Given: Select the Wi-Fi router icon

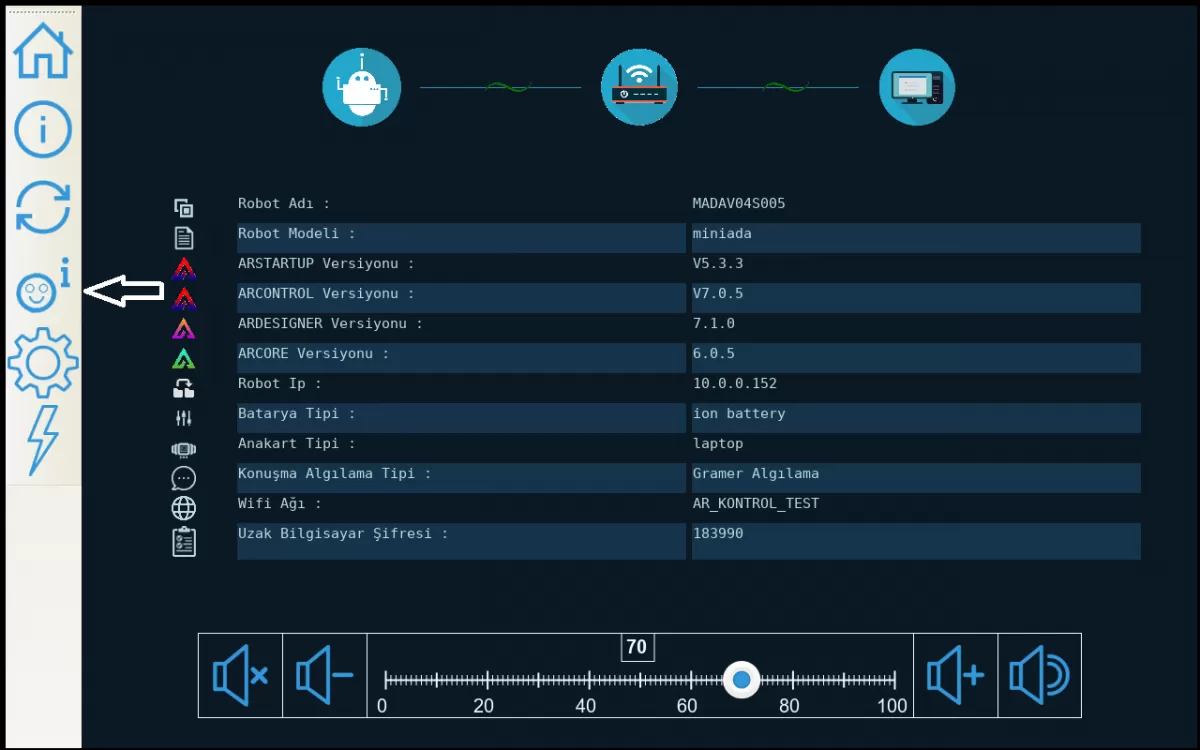Looking at the screenshot, I should (639, 87).
